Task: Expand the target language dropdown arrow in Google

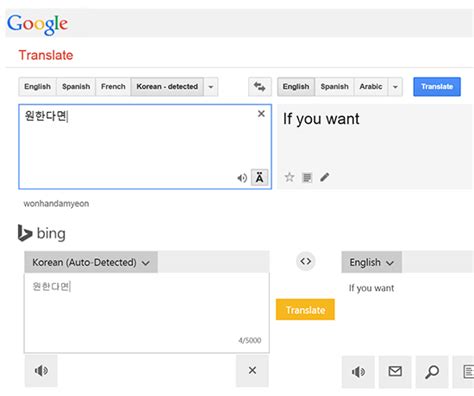Action: pyautogui.click(x=395, y=87)
